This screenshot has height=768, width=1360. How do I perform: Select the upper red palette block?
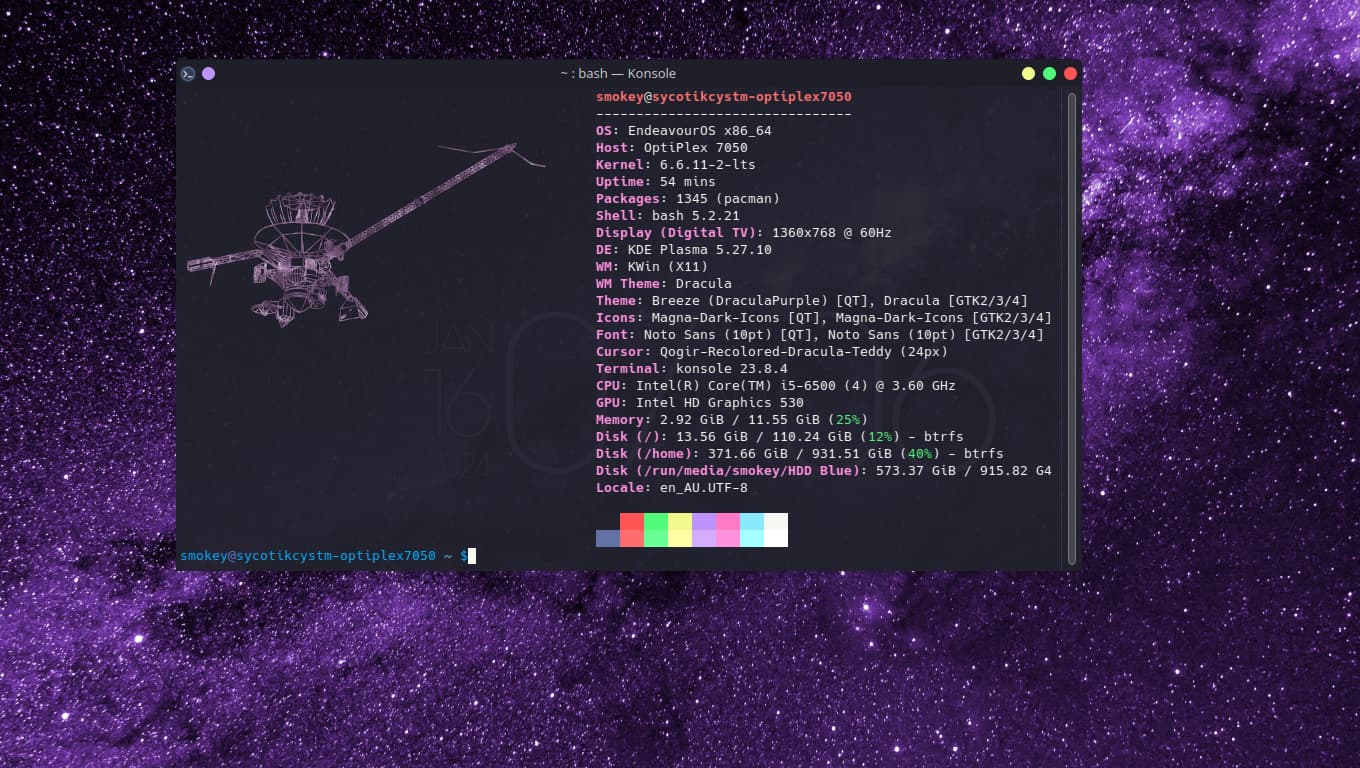pyautogui.click(x=631, y=521)
